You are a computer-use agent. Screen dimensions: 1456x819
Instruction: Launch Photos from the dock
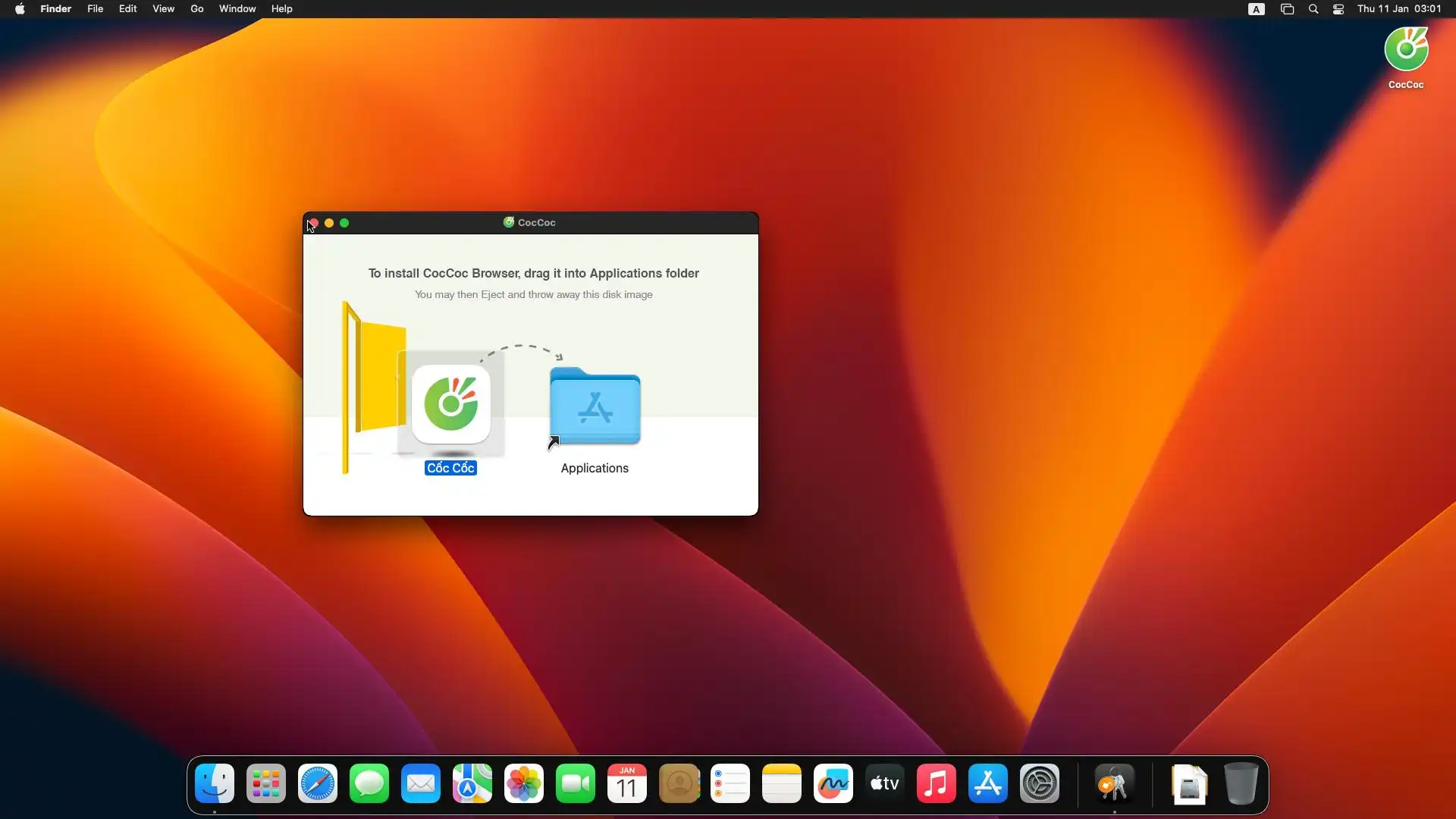pyautogui.click(x=524, y=783)
